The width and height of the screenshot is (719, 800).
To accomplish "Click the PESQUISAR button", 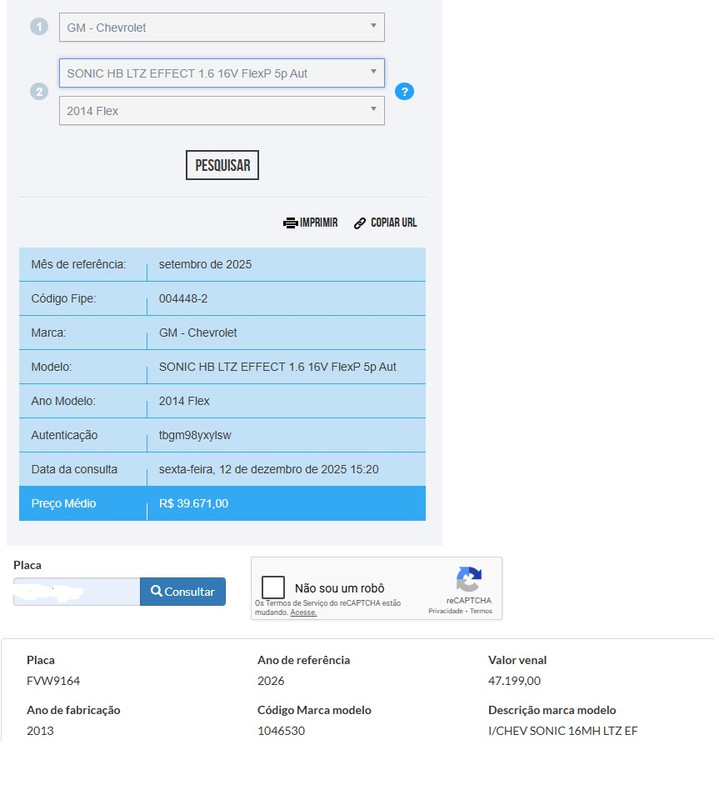I will pyautogui.click(x=223, y=165).
